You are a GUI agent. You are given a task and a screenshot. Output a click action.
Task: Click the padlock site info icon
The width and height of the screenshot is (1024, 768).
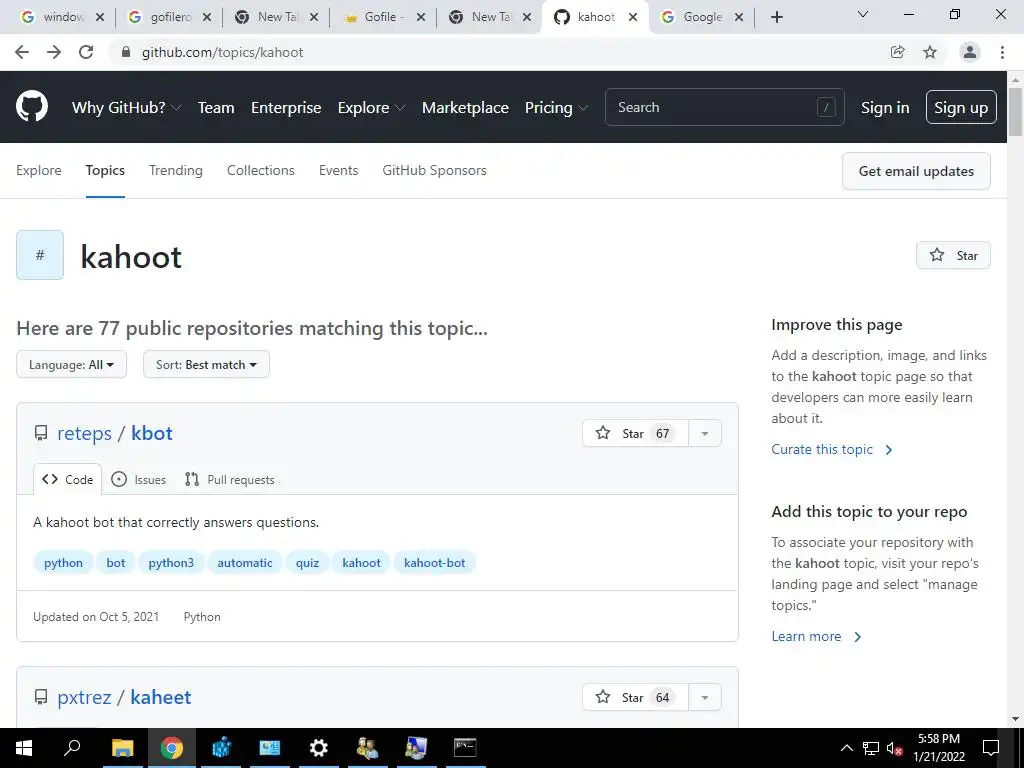(x=127, y=52)
